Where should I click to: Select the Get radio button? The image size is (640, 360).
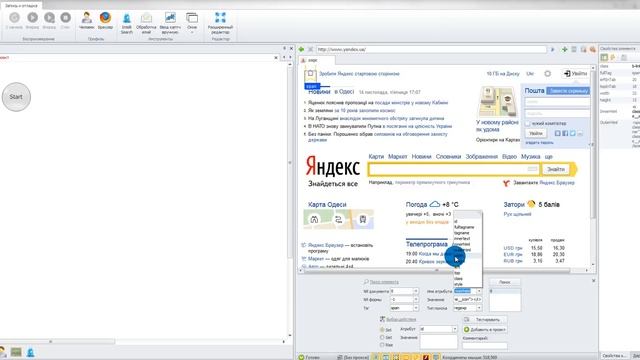382,338
